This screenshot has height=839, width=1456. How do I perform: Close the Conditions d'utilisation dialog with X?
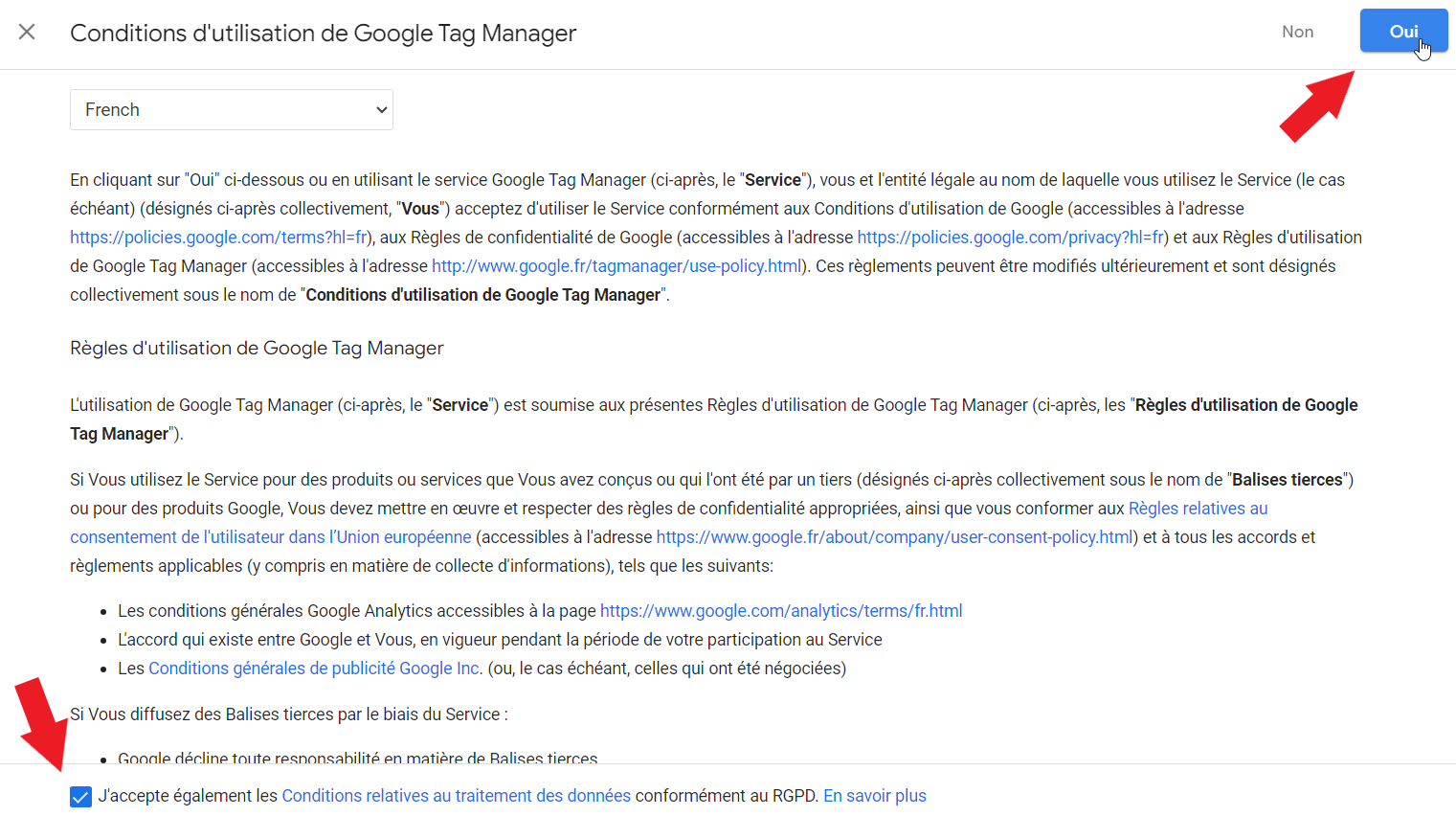pyautogui.click(x=27, y=32)
